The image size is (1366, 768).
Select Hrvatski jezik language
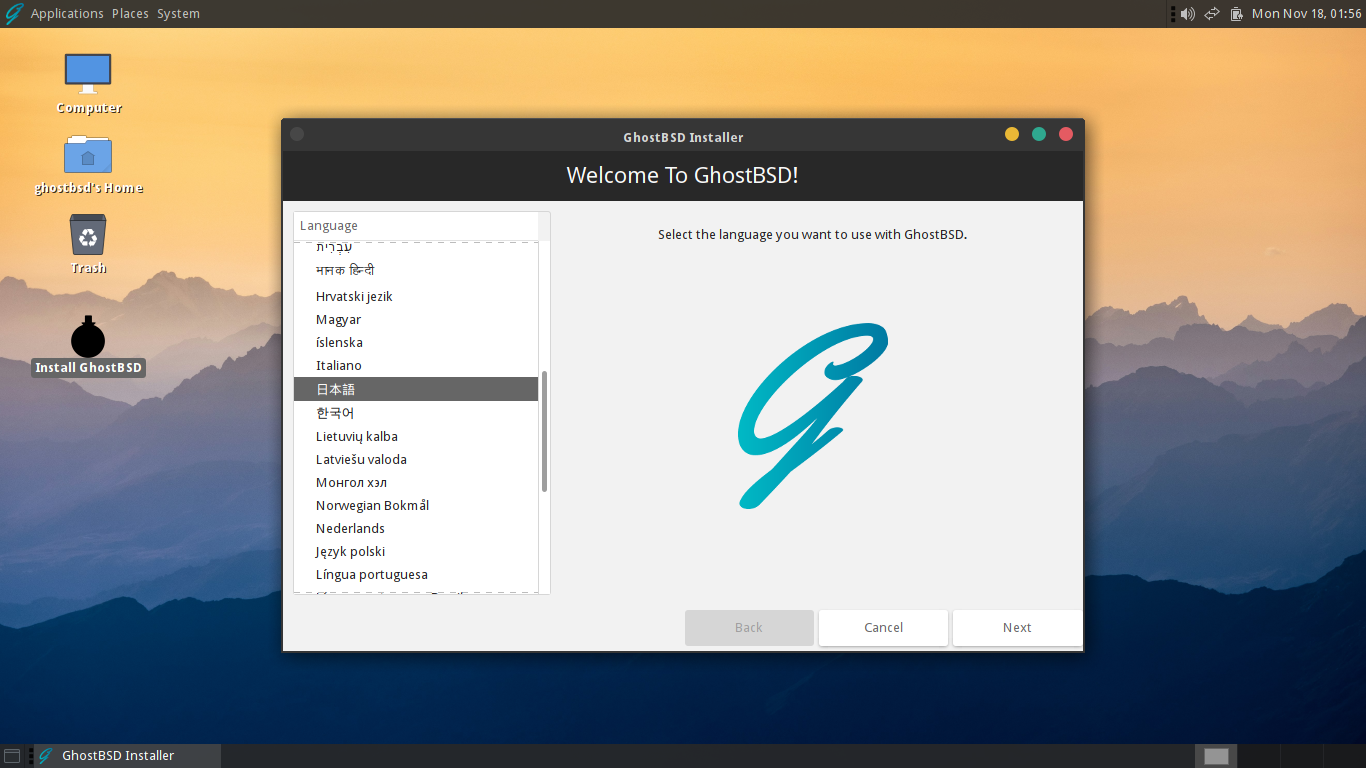pyautogui.click(x=416, y=297)
